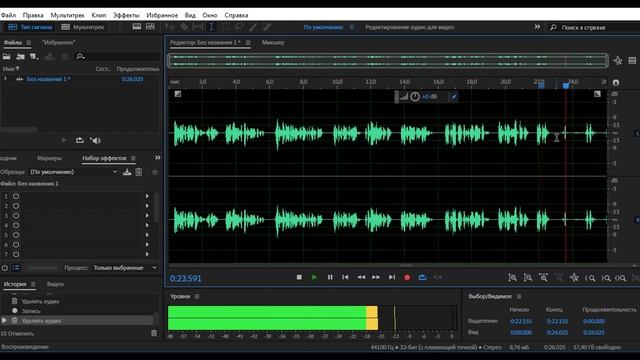
Task: Click the import file icon in Файлы panel
Action: tap(20, 56)
